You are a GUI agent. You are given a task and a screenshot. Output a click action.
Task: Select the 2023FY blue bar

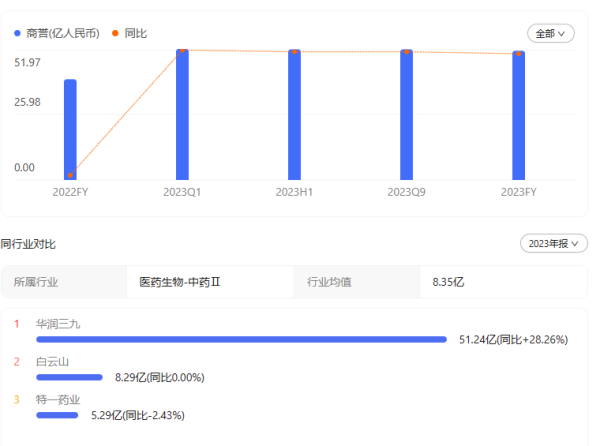point(518,115)
